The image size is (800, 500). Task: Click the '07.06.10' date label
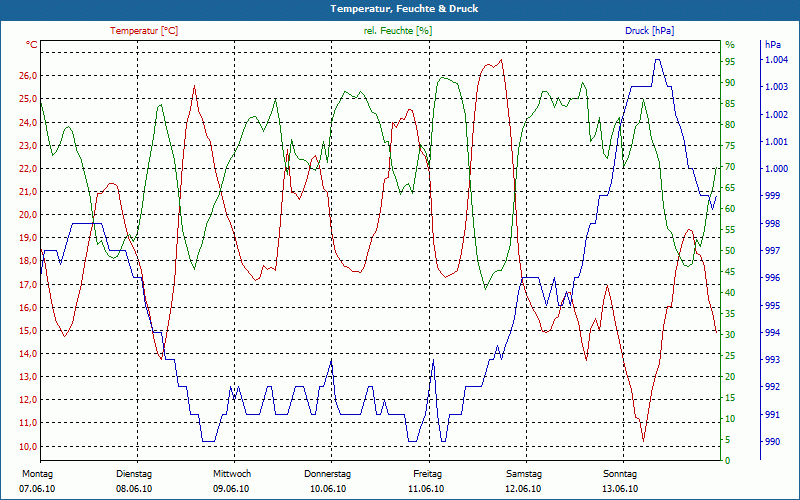pyautogui.click(x=37, y=489)
